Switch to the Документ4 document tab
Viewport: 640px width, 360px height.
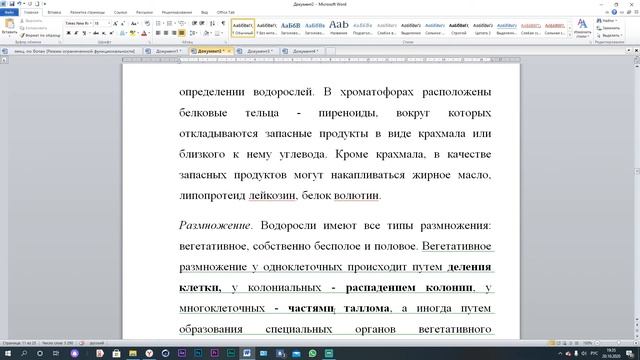(304, 51)
